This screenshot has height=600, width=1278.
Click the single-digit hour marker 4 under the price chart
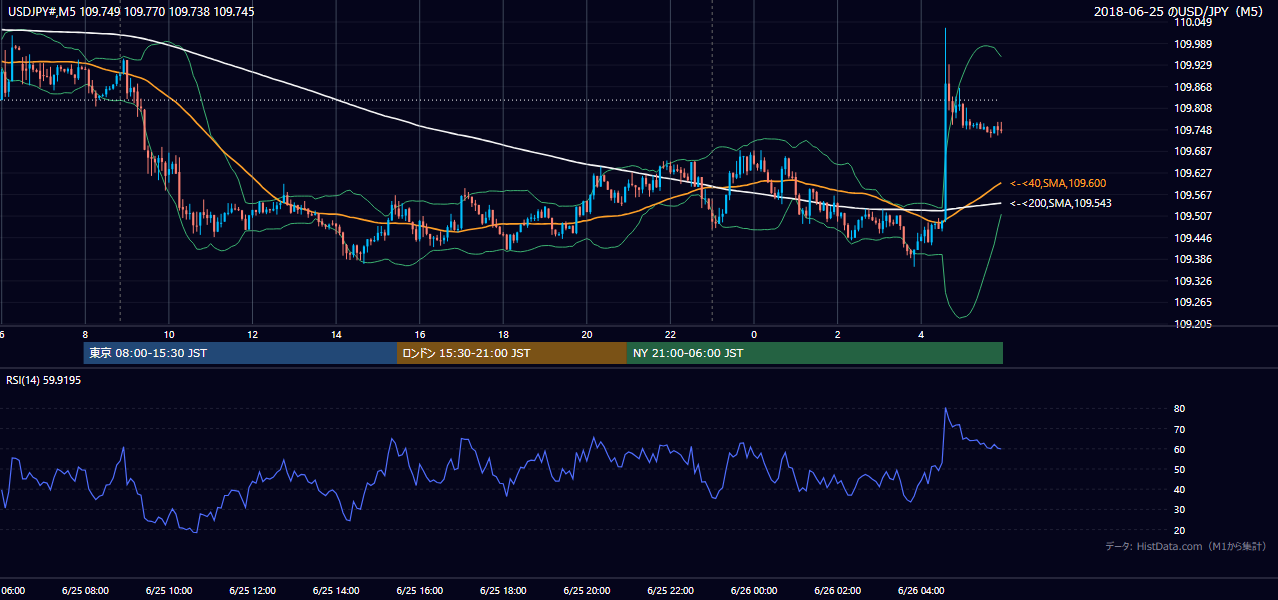pyautogui.click(x=921, y=334)
